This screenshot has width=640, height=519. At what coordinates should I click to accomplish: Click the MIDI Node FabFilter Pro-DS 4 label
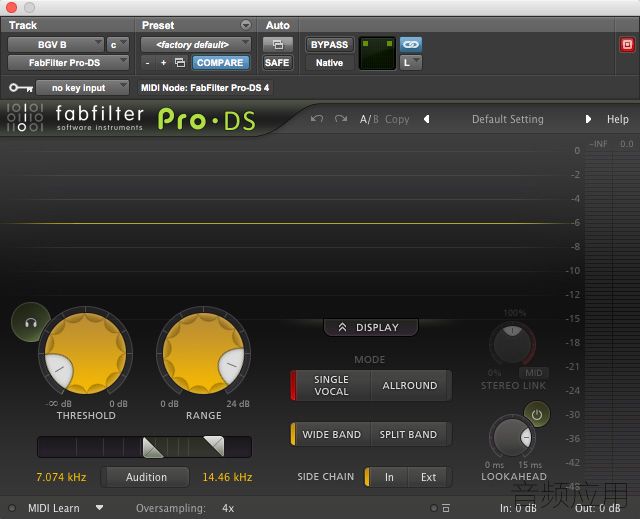[x=205, y=87]
